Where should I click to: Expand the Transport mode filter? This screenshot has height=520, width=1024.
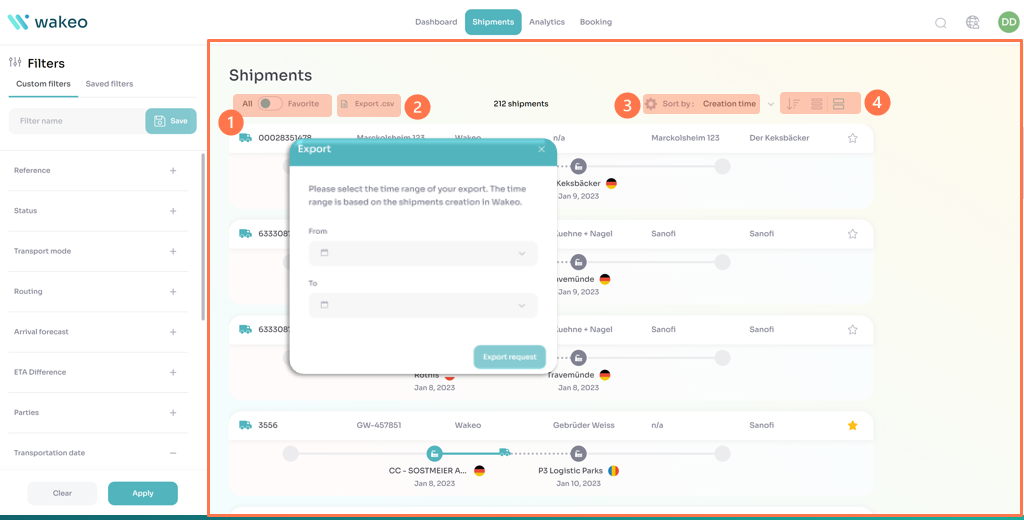point(173,251)
